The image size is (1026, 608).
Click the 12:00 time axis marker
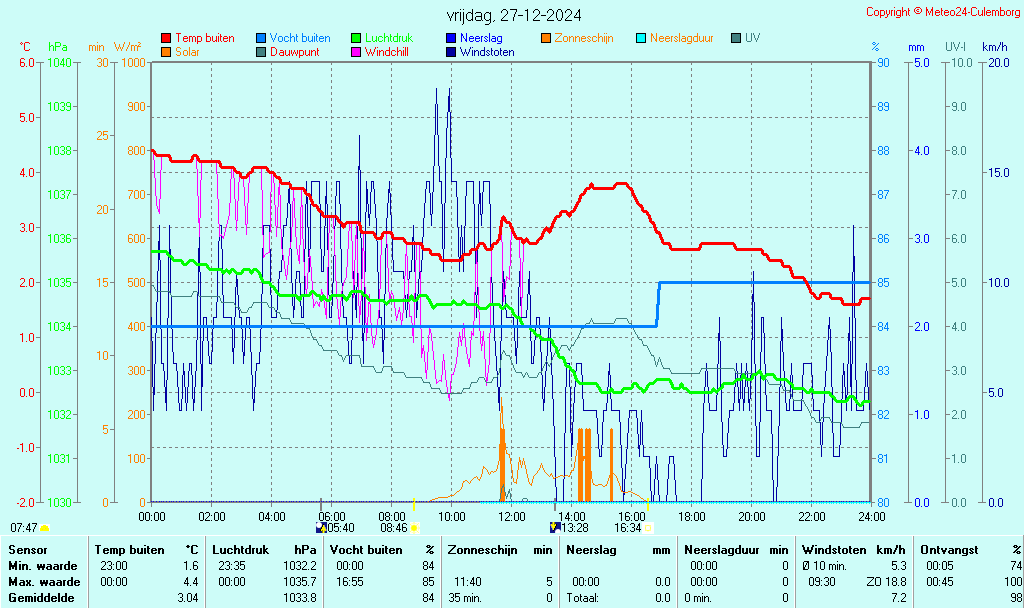[x=512, y=516]
